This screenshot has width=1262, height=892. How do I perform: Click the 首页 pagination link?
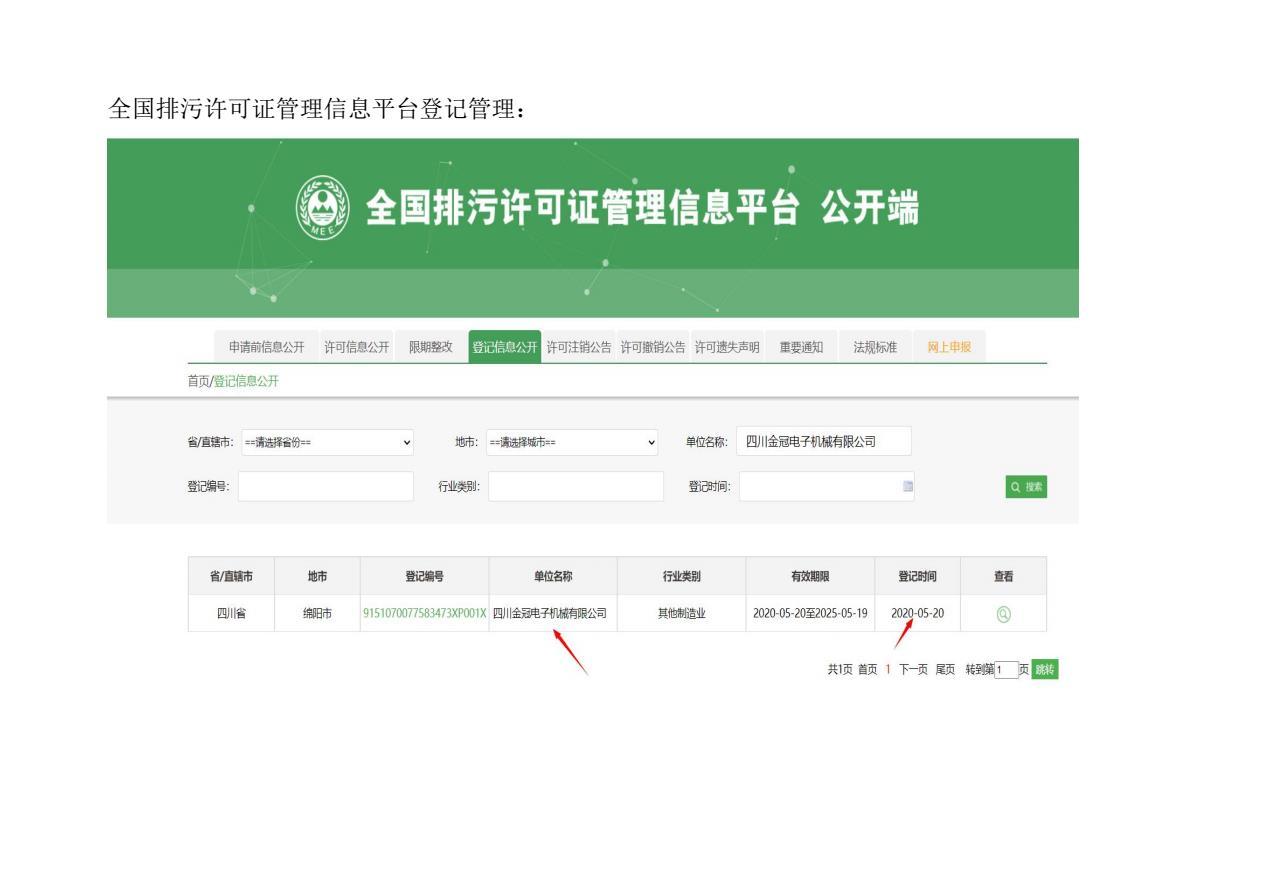pos(868,670)
